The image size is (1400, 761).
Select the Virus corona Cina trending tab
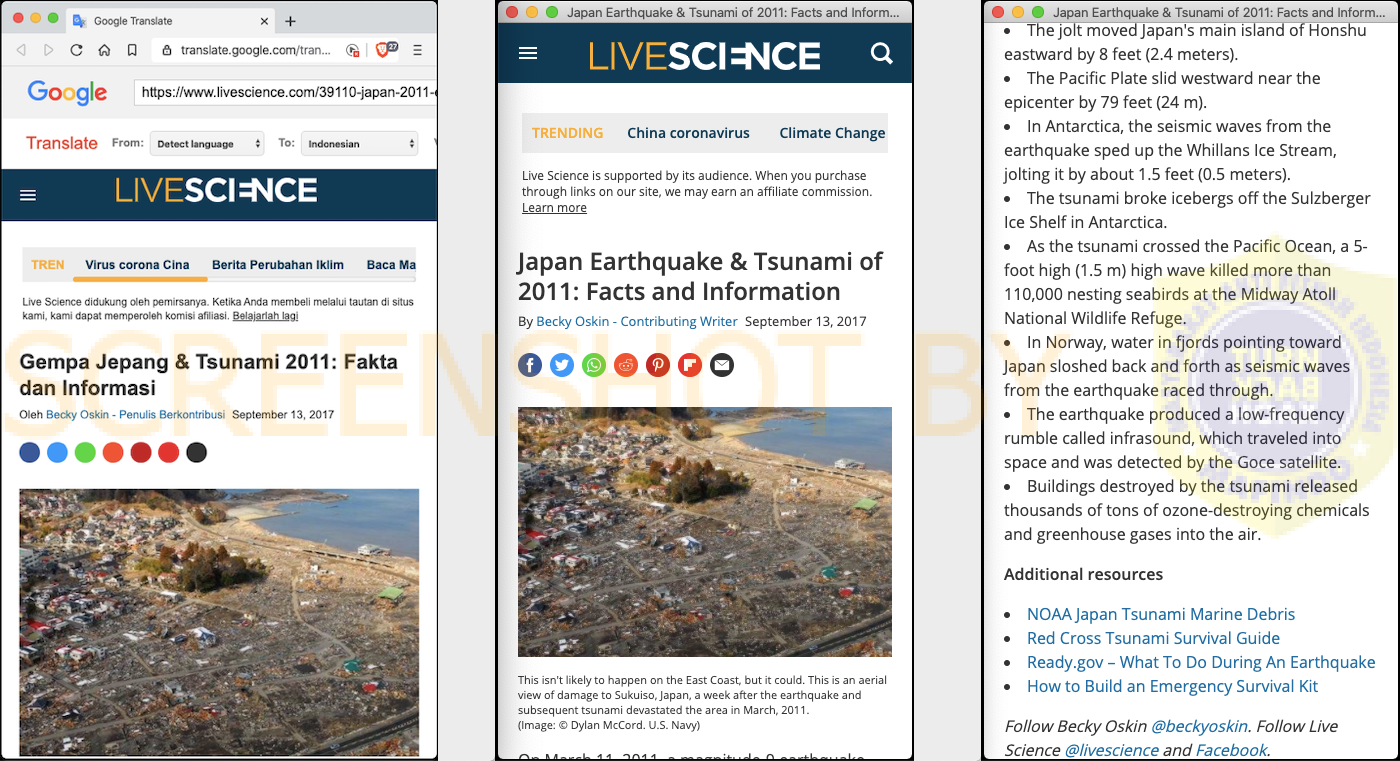coord(137,265)
